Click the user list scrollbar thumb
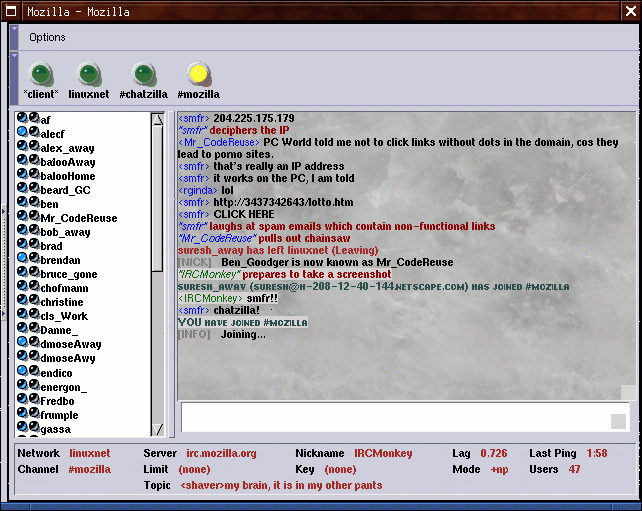This screenshot has width=642, height=511. [x=158, y=199]
